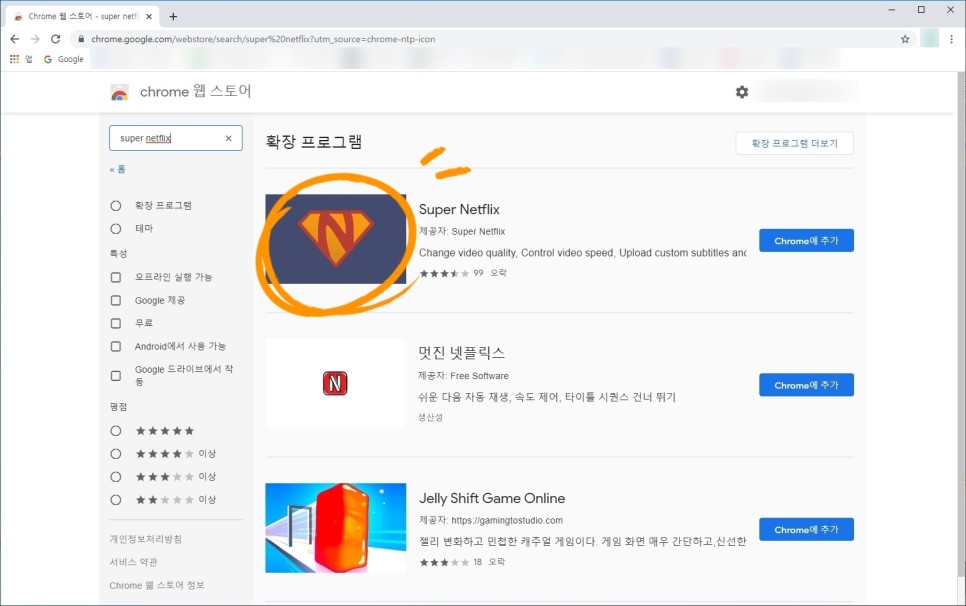The width and height of the screenshot is (966, 606).
Task: Go back to web store home link
Action: pyautogui.click(x=118, y=169)
